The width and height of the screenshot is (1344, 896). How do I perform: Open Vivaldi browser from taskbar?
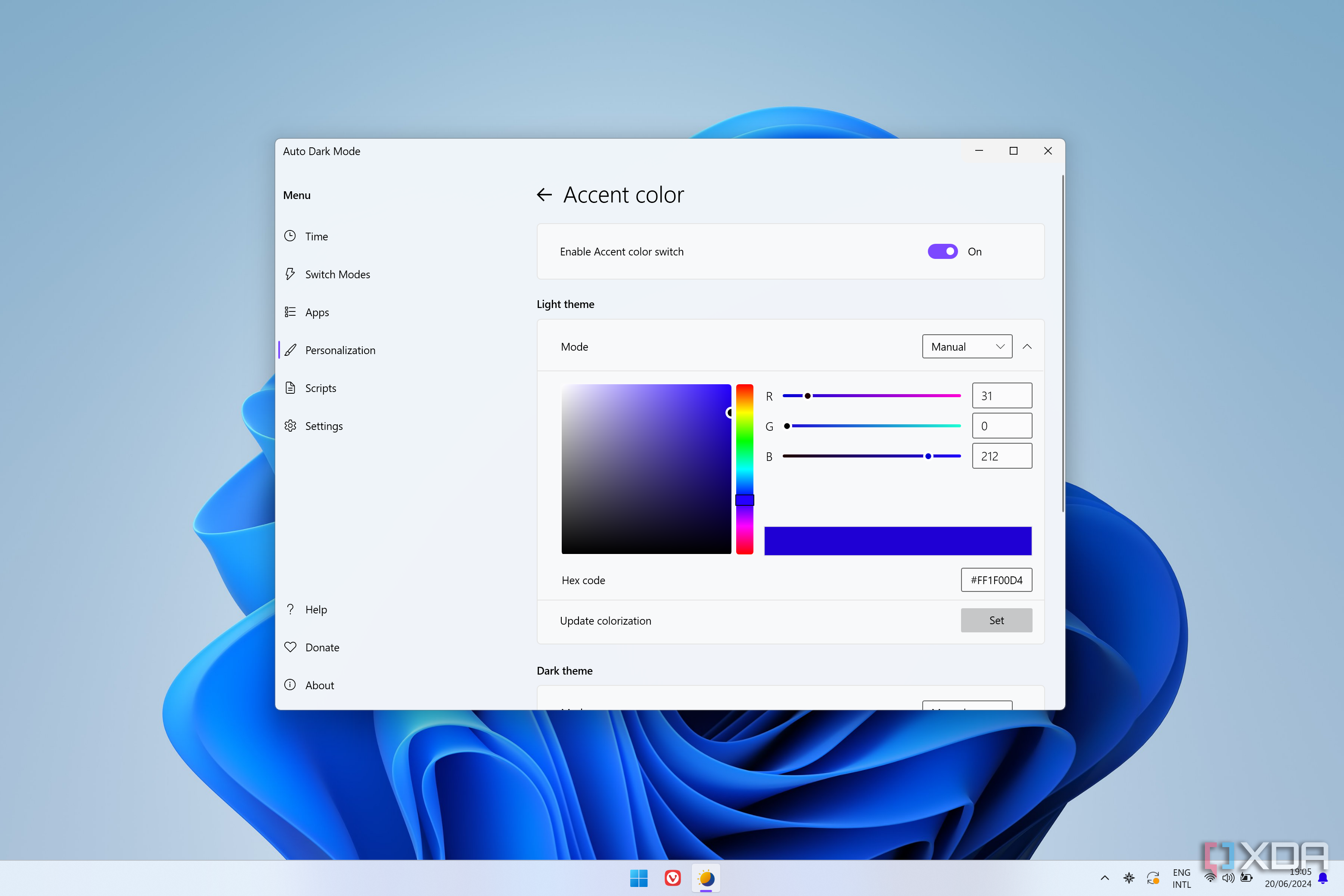pyautogui.click(x=672, y=878)
